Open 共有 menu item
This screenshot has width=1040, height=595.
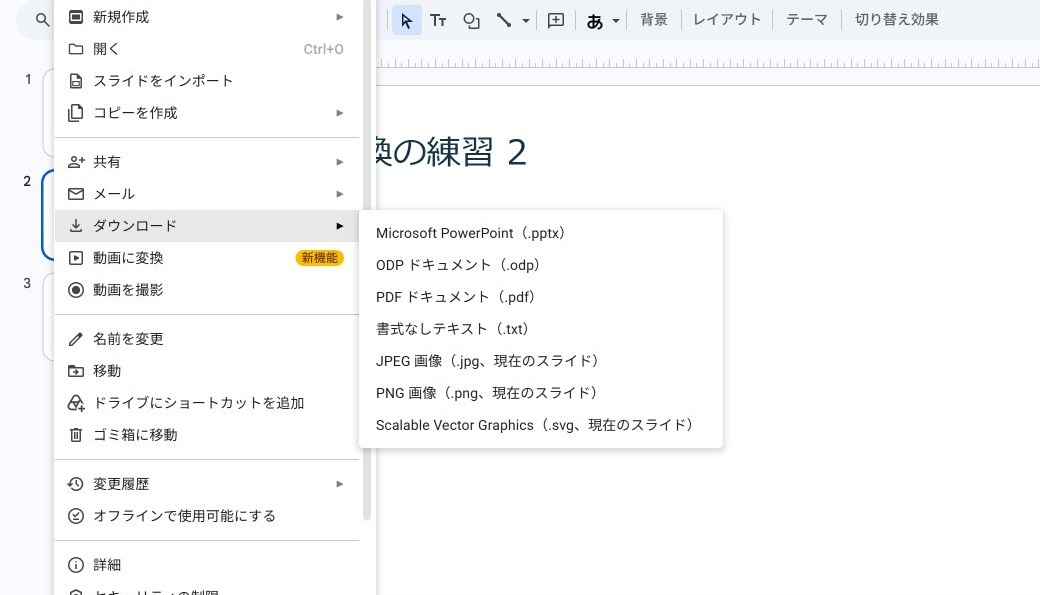[207, 162]
